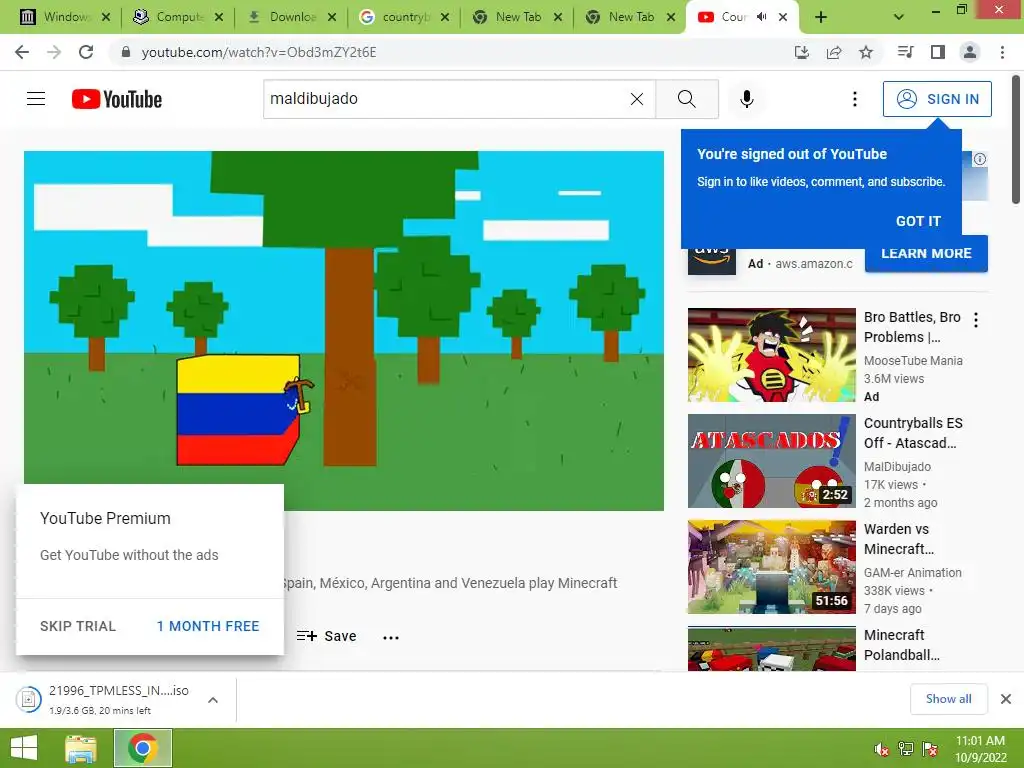
Task: Open the YouTube hamburger guide menu
Action: click(x=36, y=99)
